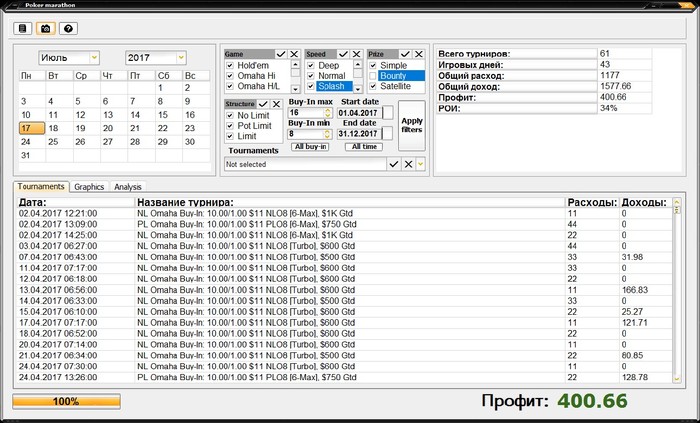Image resolution: width=700 pixels, height=423 pixels.
Task: Toggle the Pot Limit checkbox
Action: point(230,126)
